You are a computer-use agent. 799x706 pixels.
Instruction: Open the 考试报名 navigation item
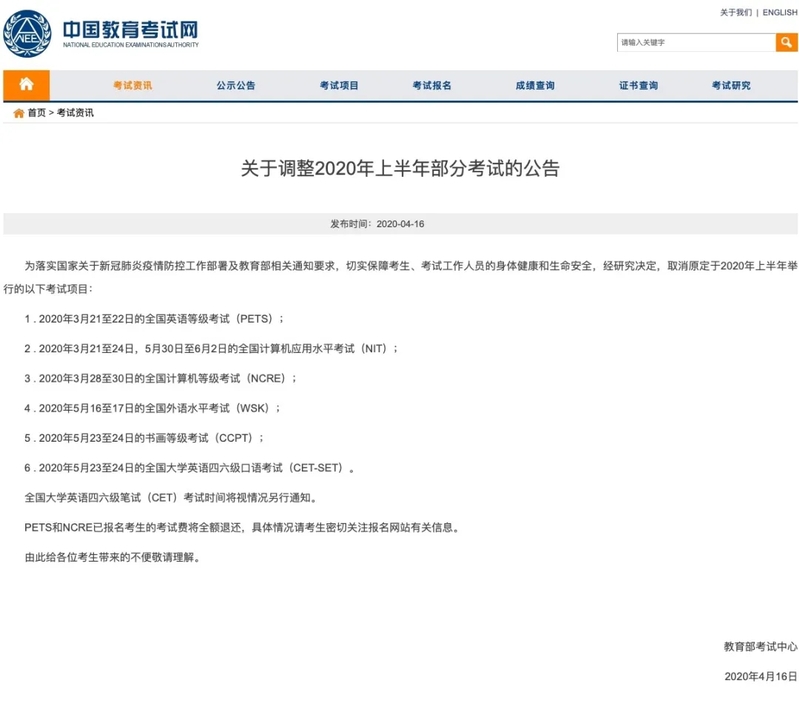(432, 86)
